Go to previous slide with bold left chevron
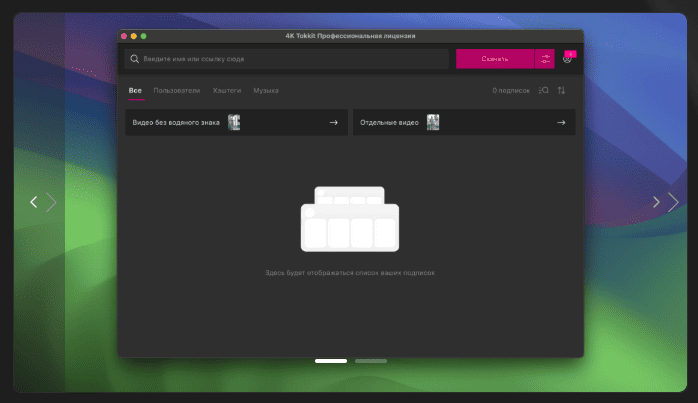This screenshot has height=403, width=698. coord(34,202)
